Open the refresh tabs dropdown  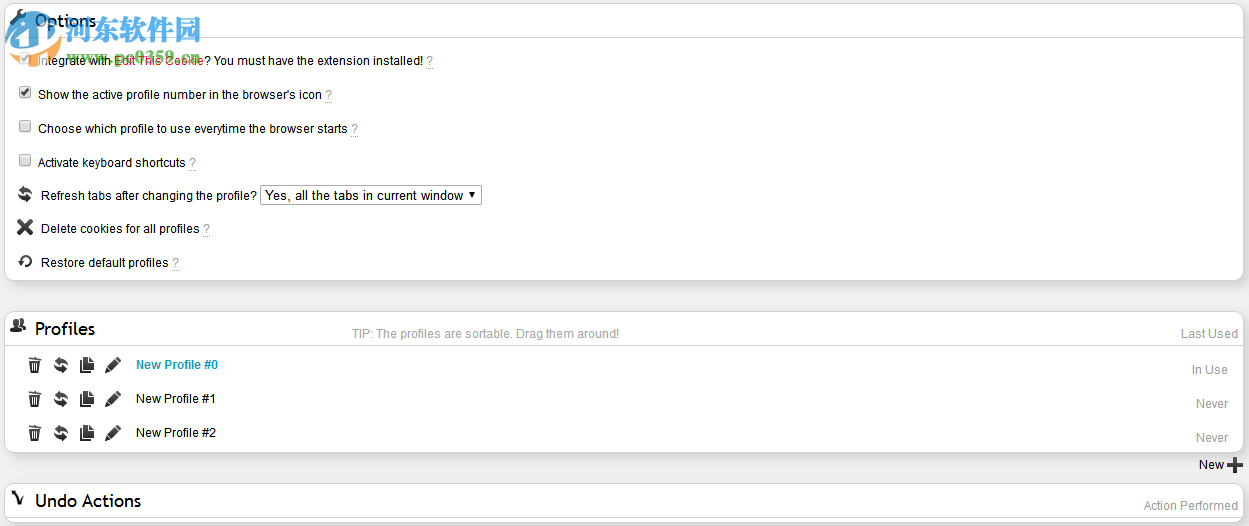[371, 196]
